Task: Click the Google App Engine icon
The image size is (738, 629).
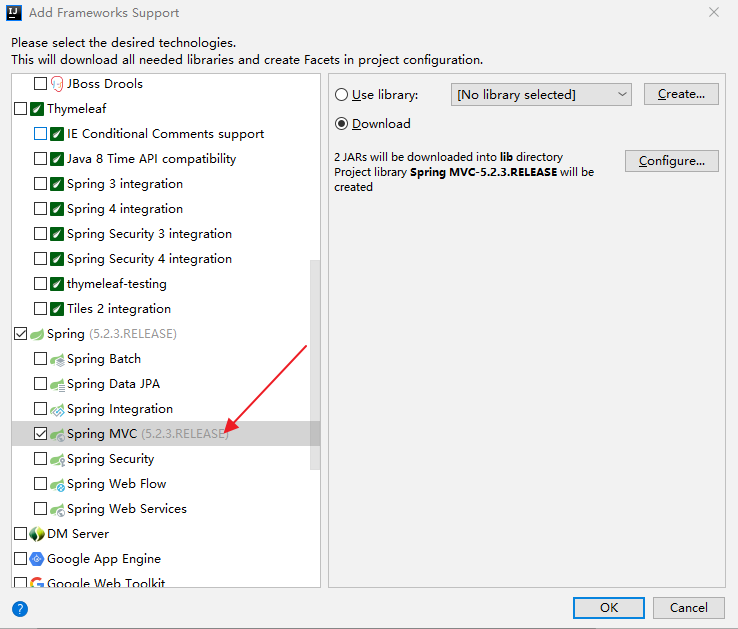Action: tap(37, 559)
